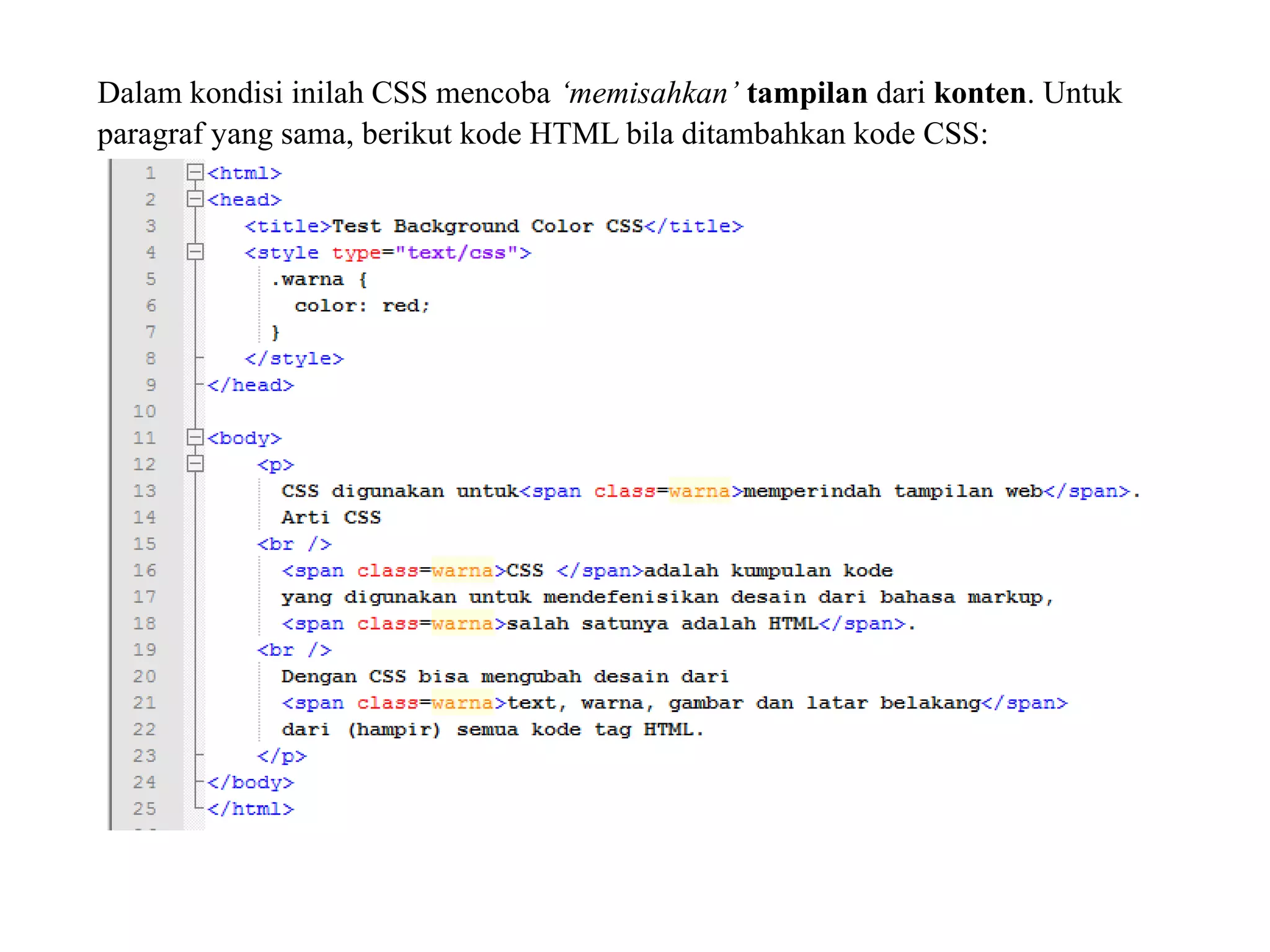The image size is (1270, 952).
Task: Click line number 7 in the gutter
Action: 150,332
